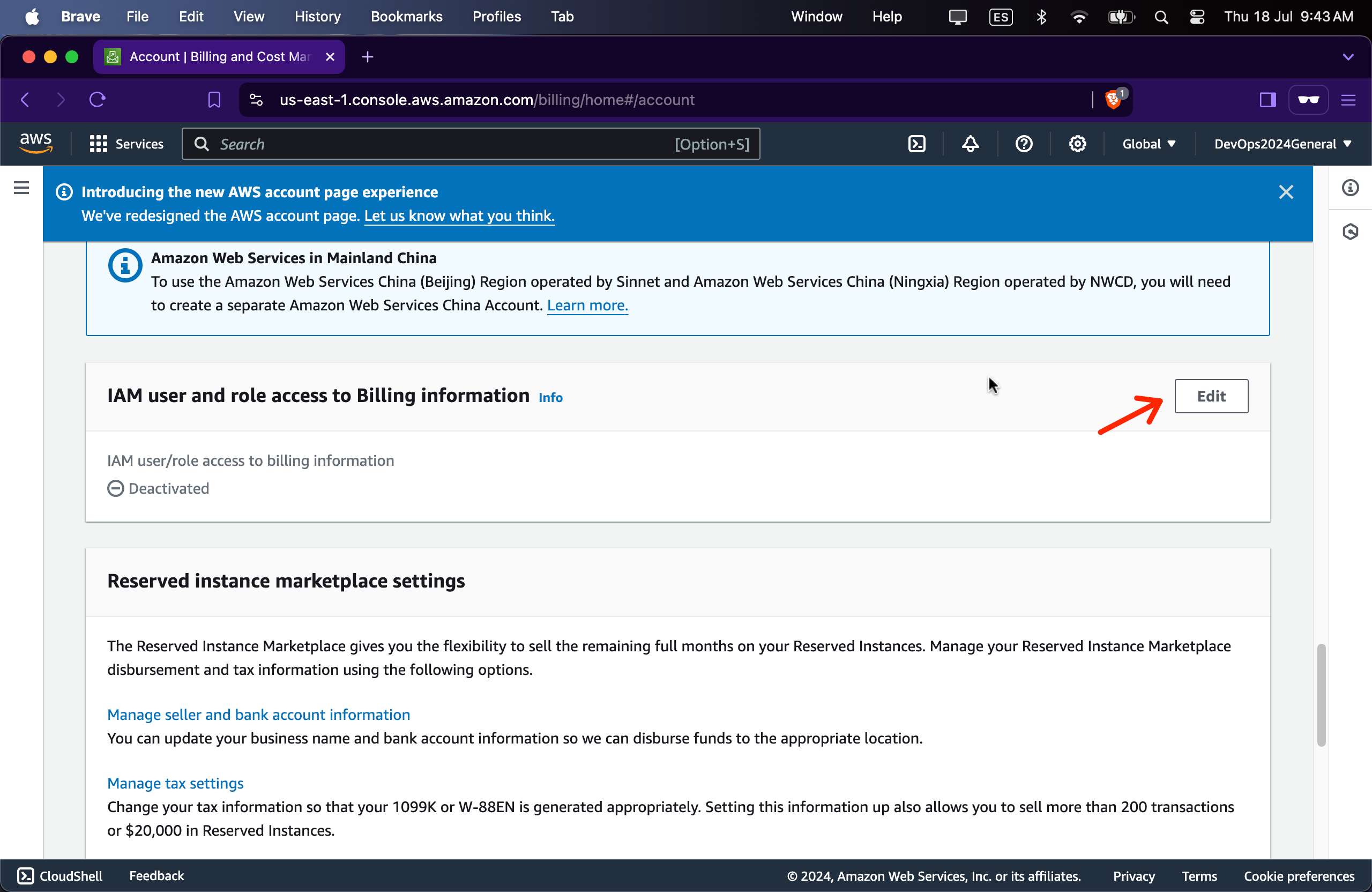
Task: Click the AWS console search field
Action: pyautogui.click(x=438, y=144)
